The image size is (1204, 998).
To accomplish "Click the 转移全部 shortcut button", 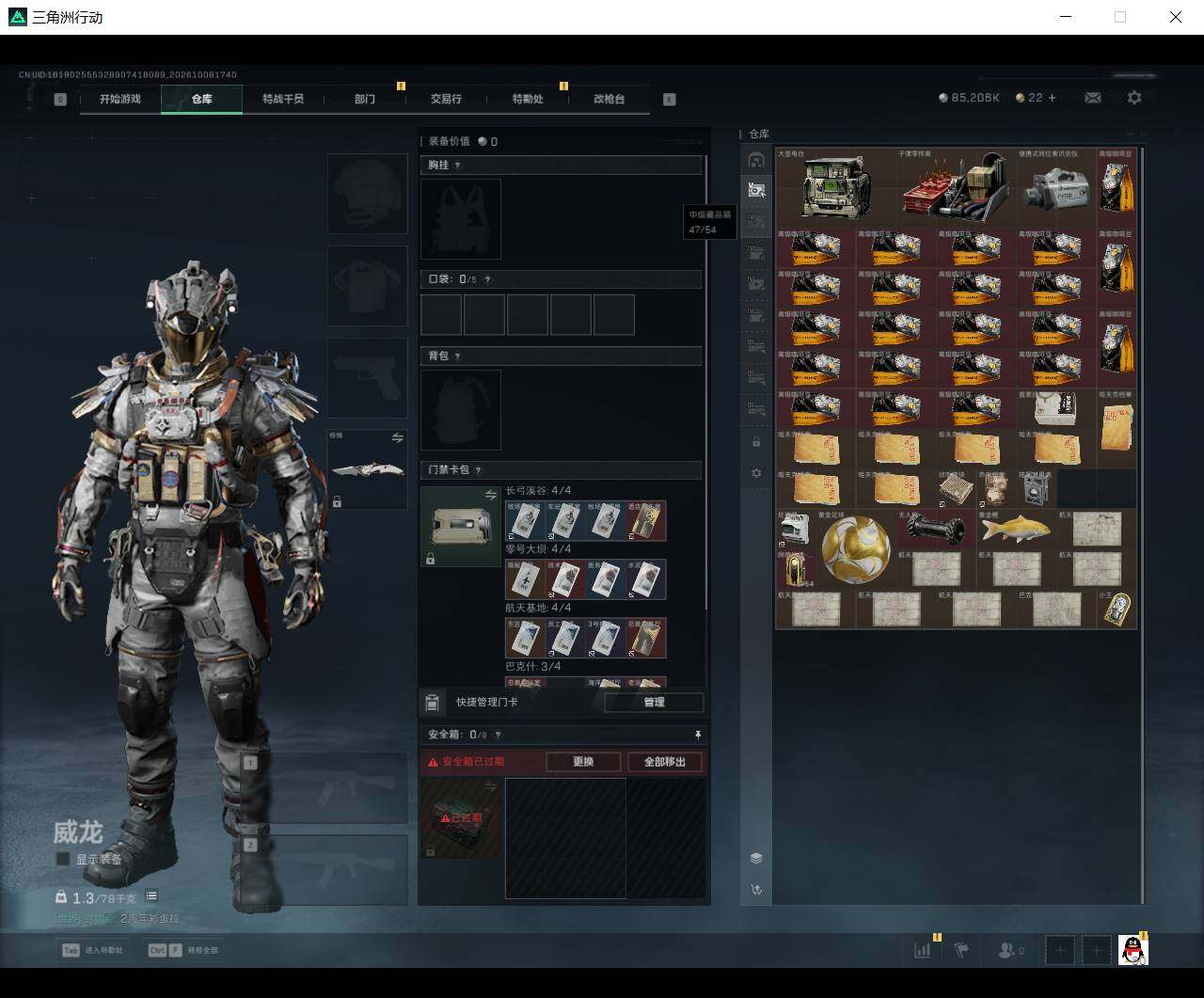I will point(183,950).
